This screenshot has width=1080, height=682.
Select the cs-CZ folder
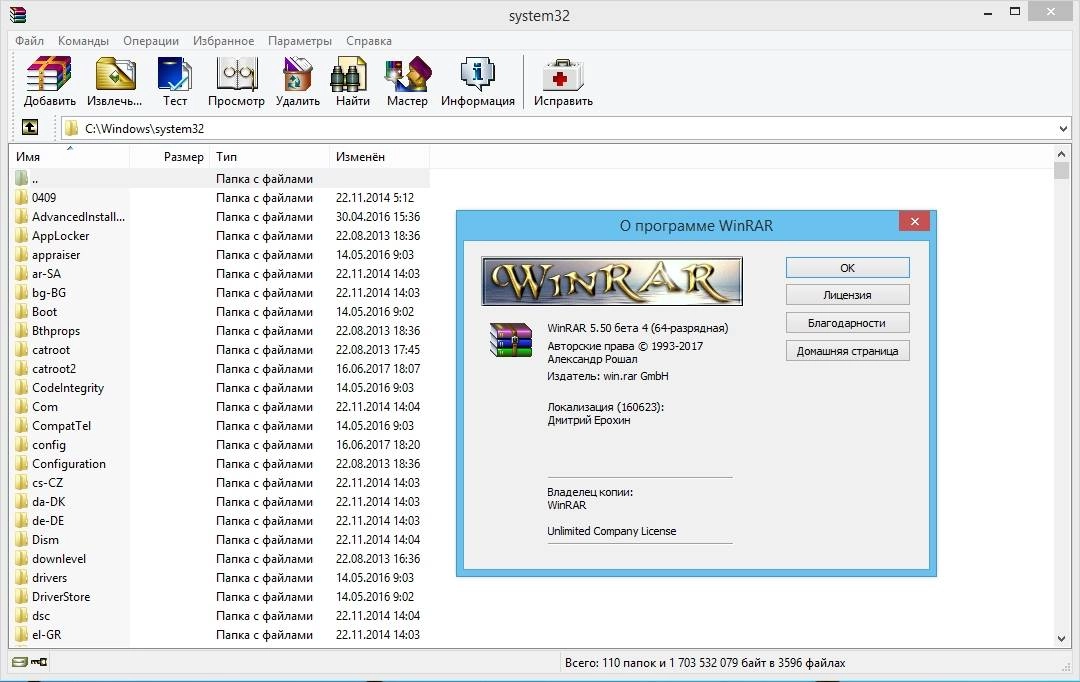(48, 483)
